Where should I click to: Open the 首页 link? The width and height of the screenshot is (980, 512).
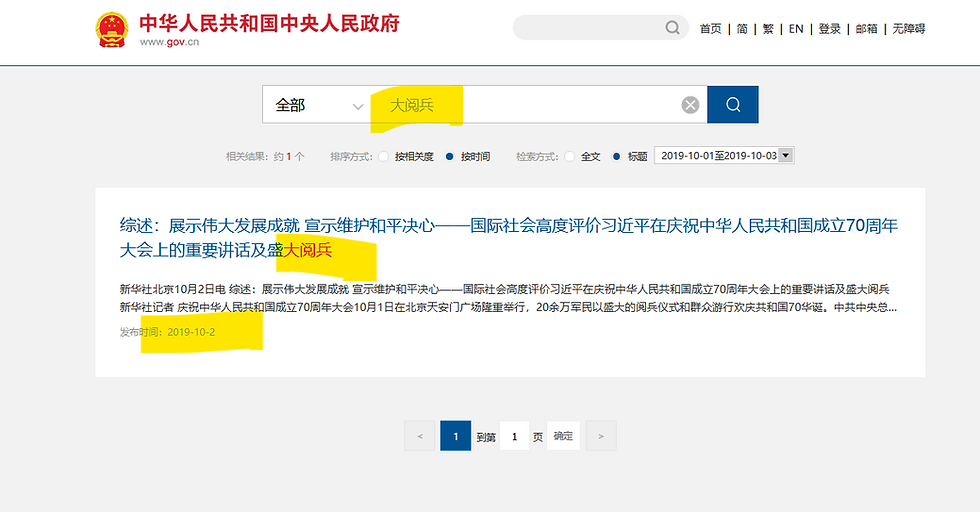[x=710, y=29]
